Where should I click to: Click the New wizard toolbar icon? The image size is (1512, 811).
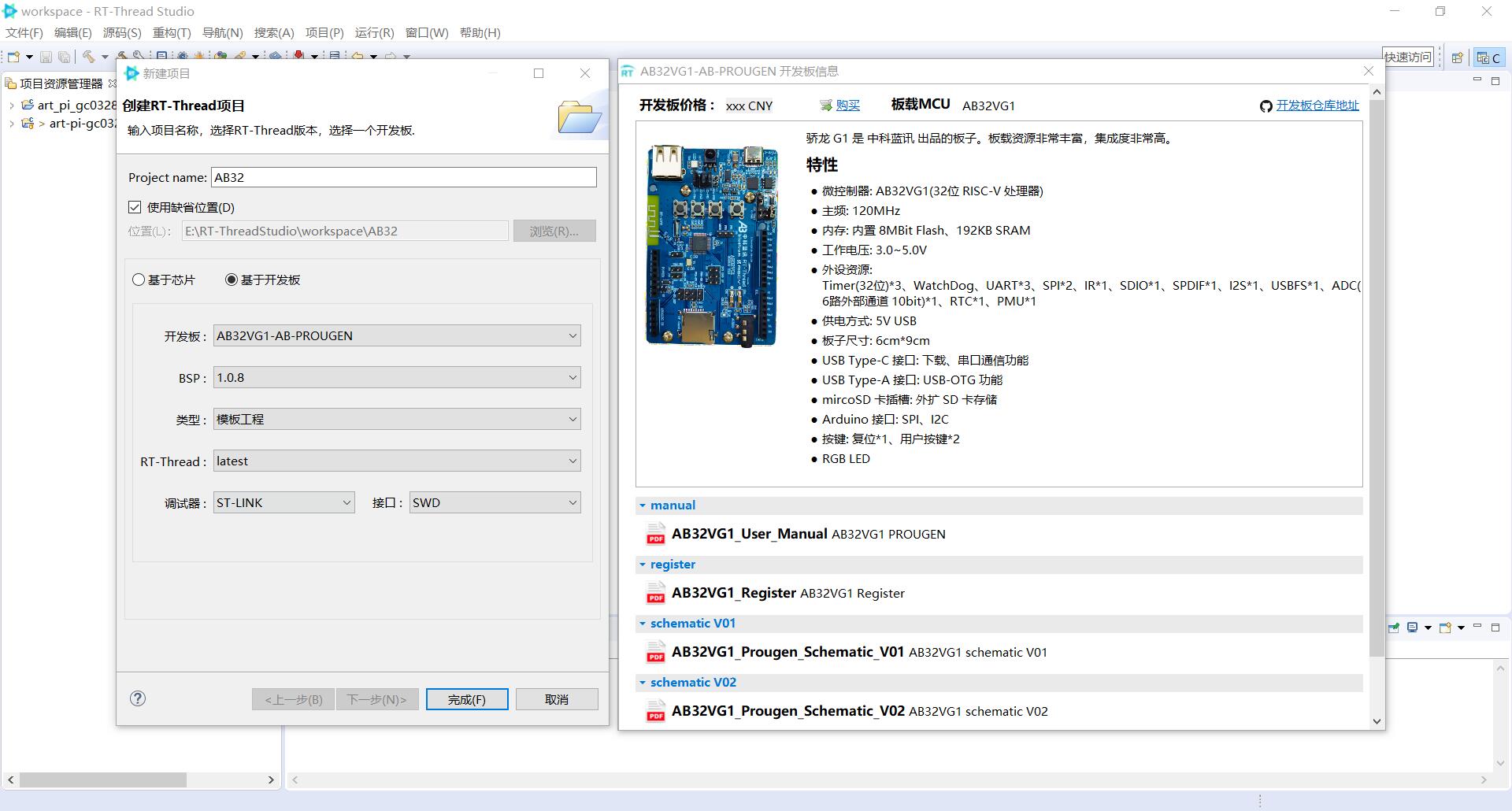point(13,57)
